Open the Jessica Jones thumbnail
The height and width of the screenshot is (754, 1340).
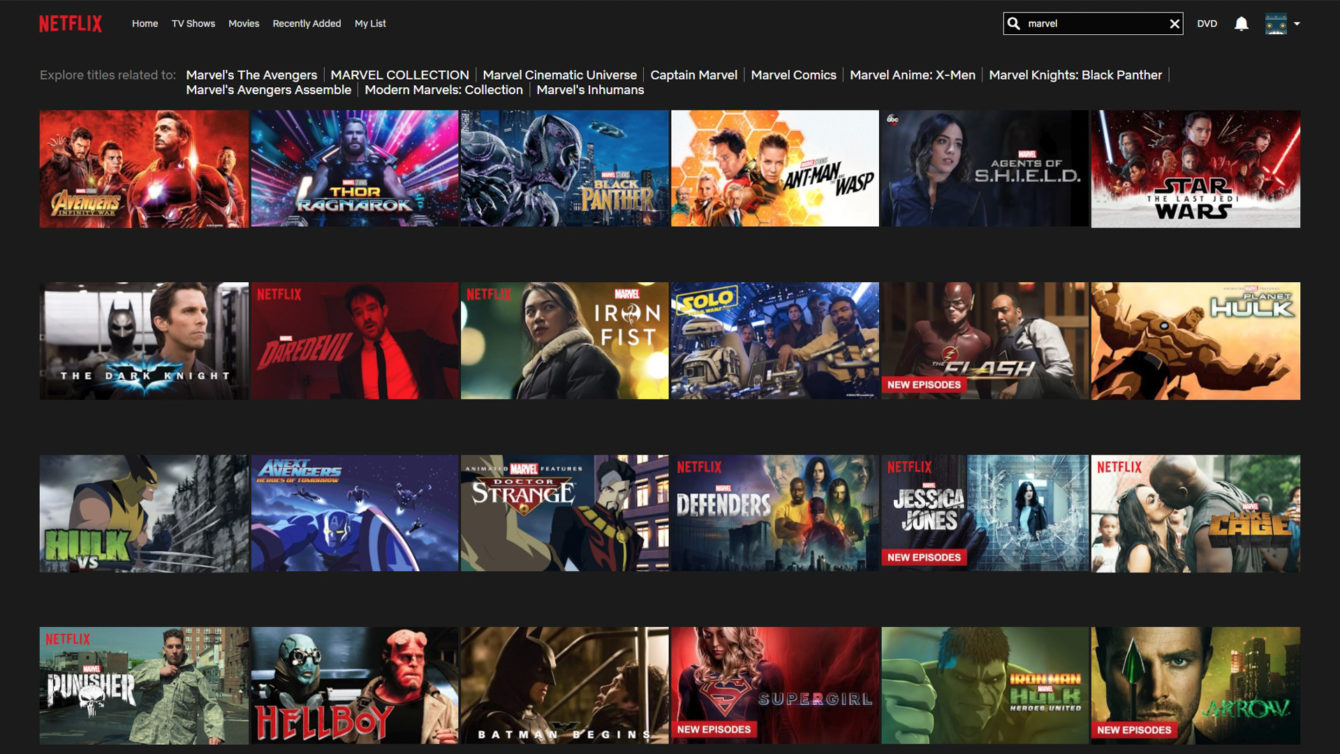[983, 512]
